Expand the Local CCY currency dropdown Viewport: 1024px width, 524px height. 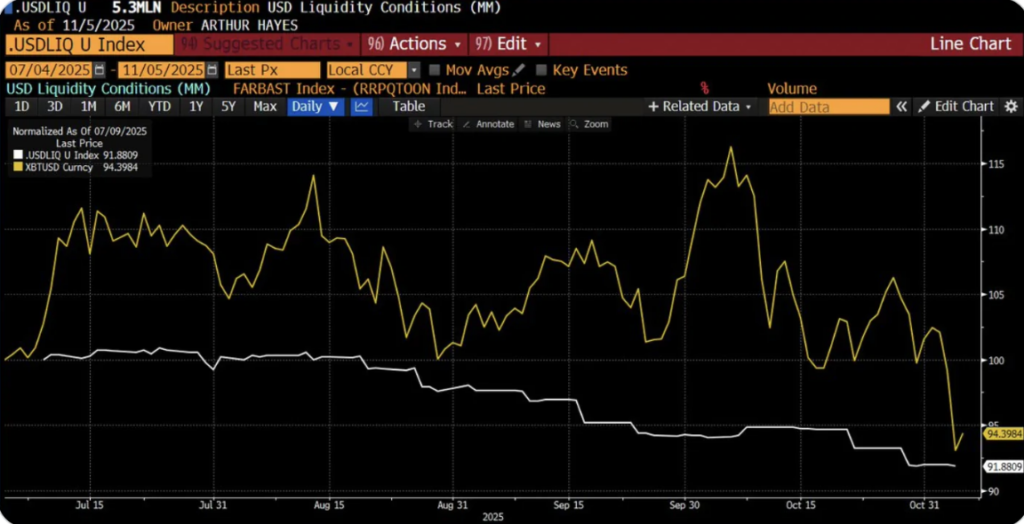[x=374, y=70]
